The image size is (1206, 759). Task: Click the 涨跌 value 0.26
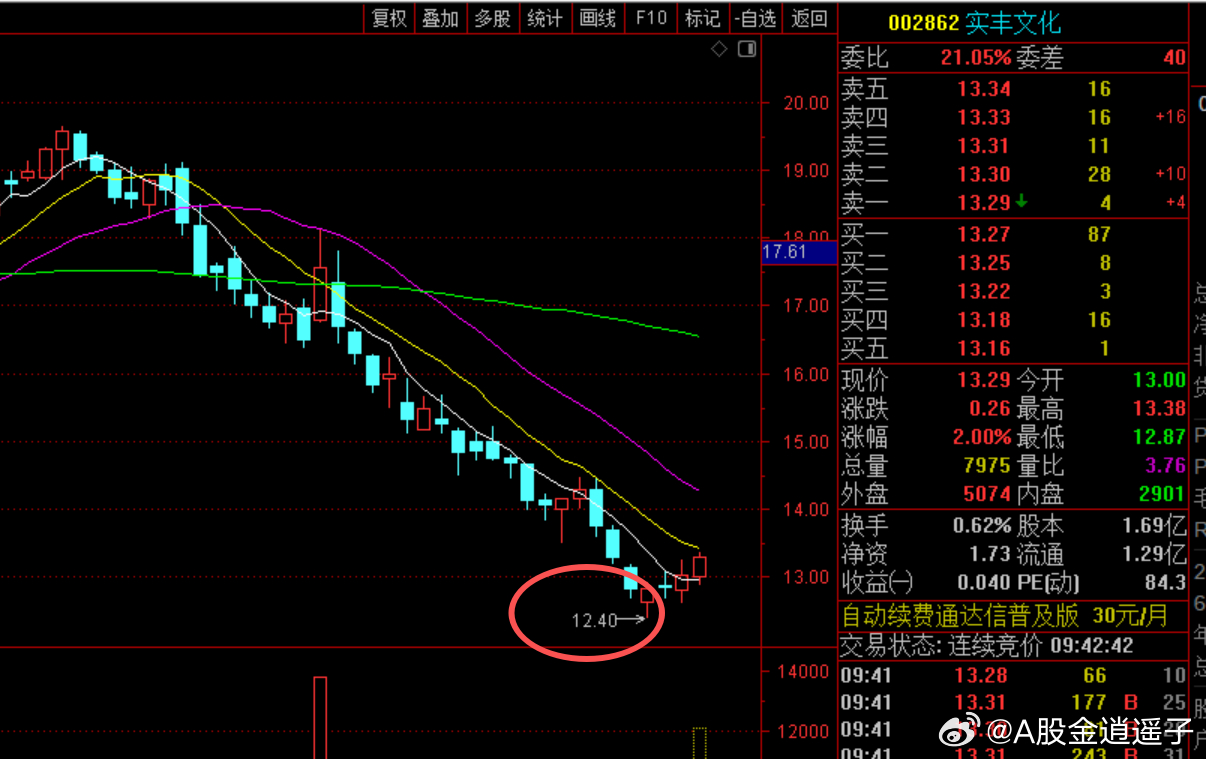(990, 409)
